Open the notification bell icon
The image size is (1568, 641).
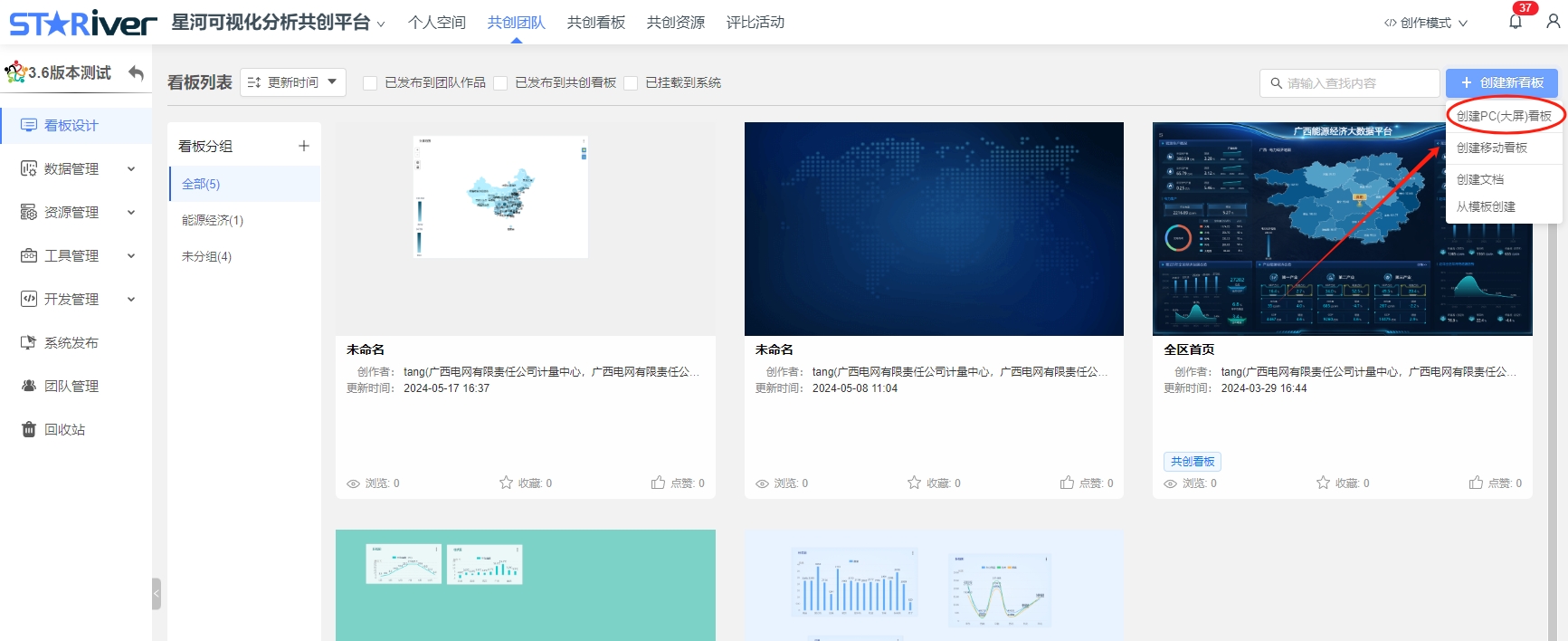tap(1516, 22)
